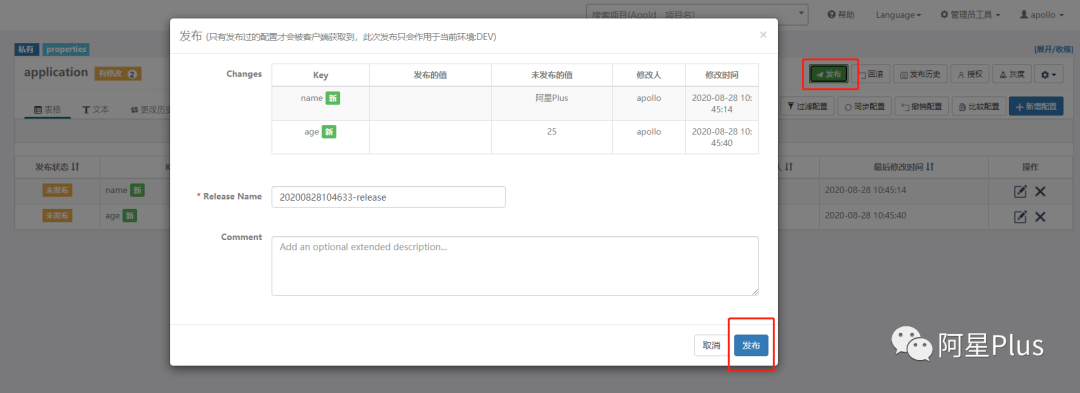This screenshot has height=393, width=1080.
Task: Delete the row dated 2020-08-28 10:45:40
Action: click(x=1040, y=217)
